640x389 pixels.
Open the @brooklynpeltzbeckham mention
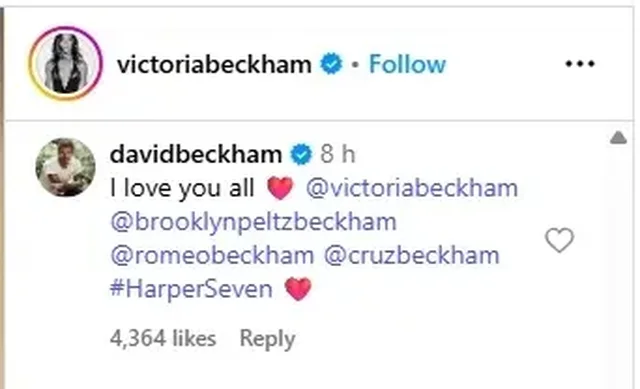253,222
